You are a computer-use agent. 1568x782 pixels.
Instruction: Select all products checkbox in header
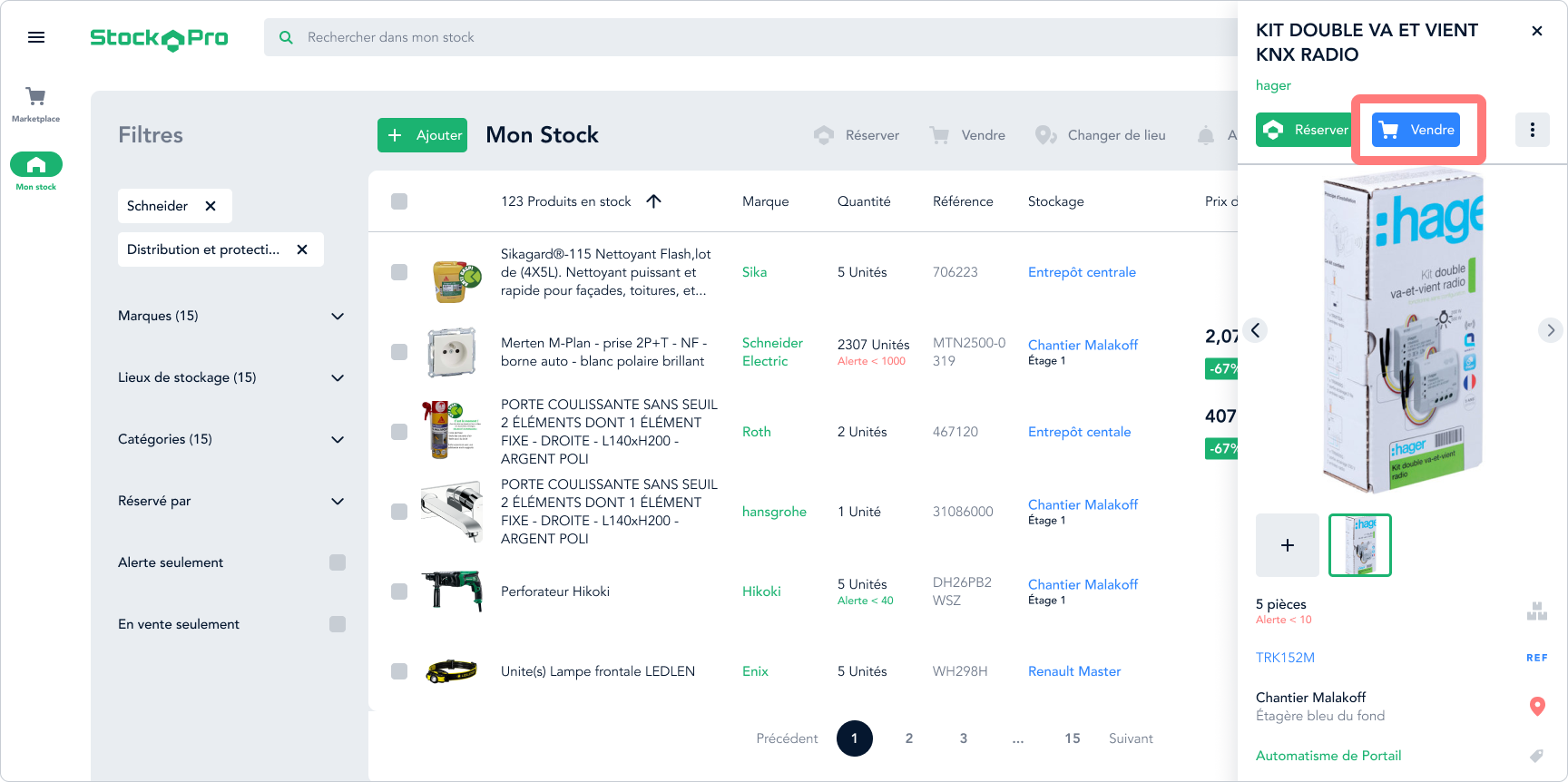coord(399,201)
